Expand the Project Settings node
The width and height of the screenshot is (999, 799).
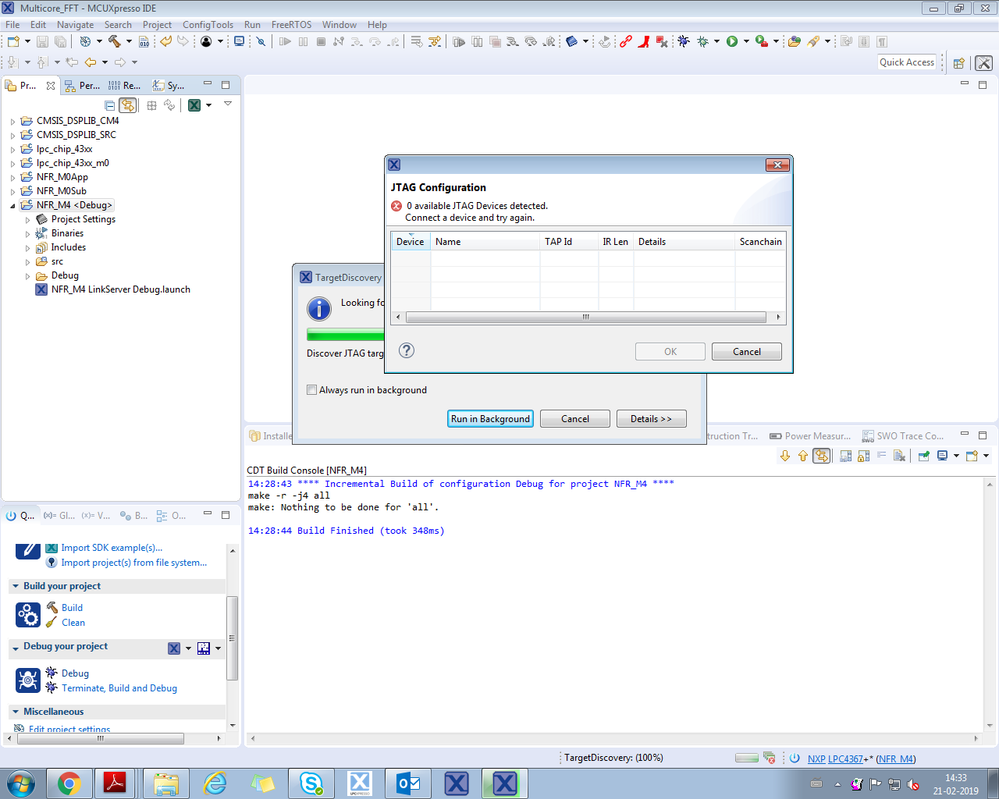(27, 219)
